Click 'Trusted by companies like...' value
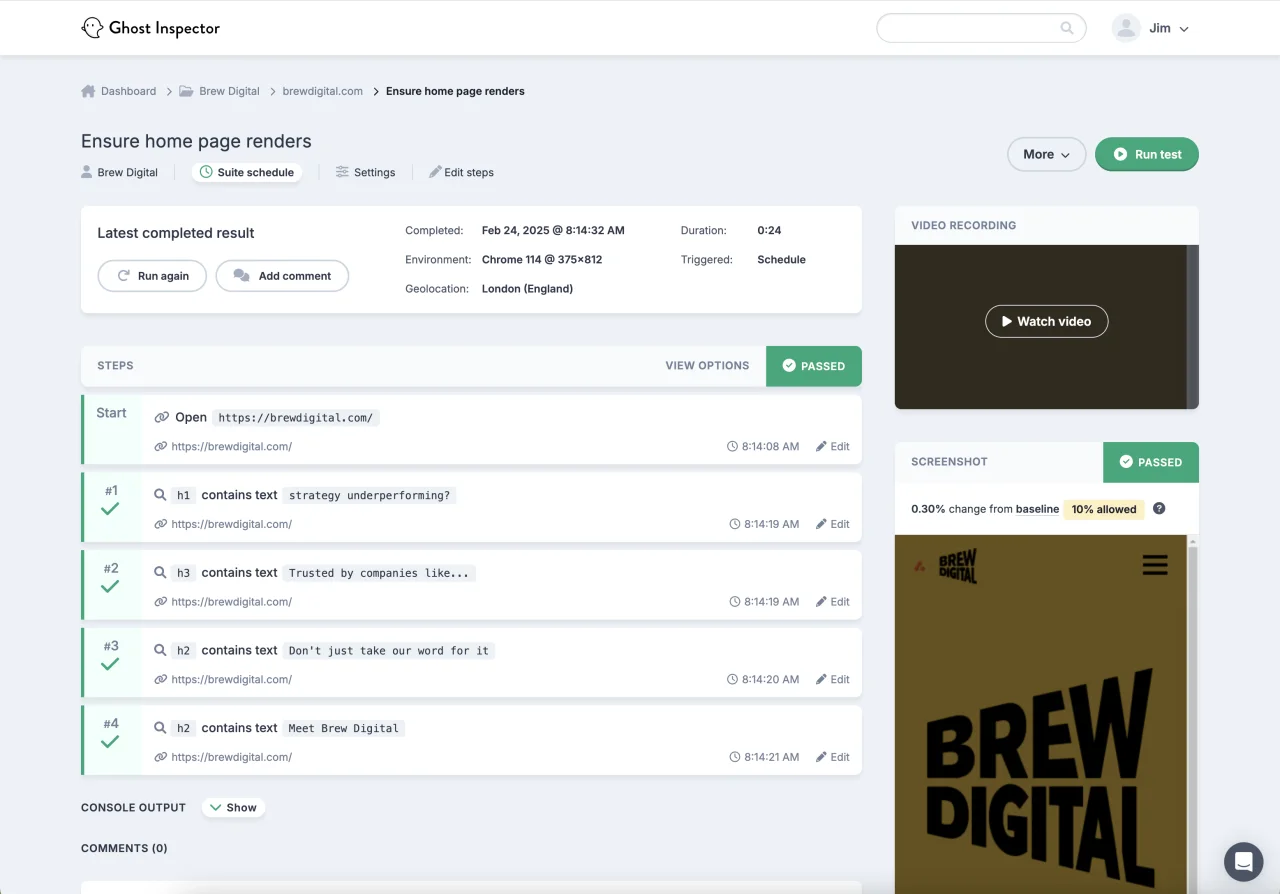1280x894 pixels. click(379, 573)
